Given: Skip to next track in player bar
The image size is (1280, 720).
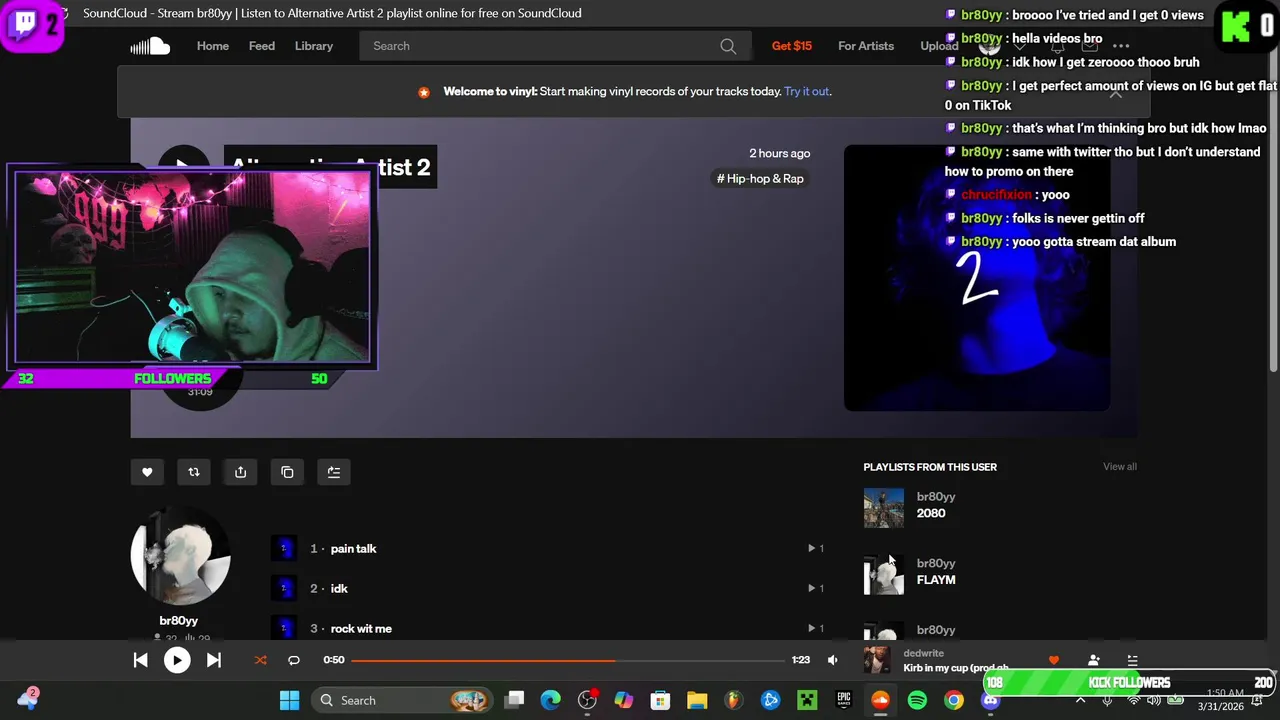Looking at the screenshot, I should coord(214,660).
